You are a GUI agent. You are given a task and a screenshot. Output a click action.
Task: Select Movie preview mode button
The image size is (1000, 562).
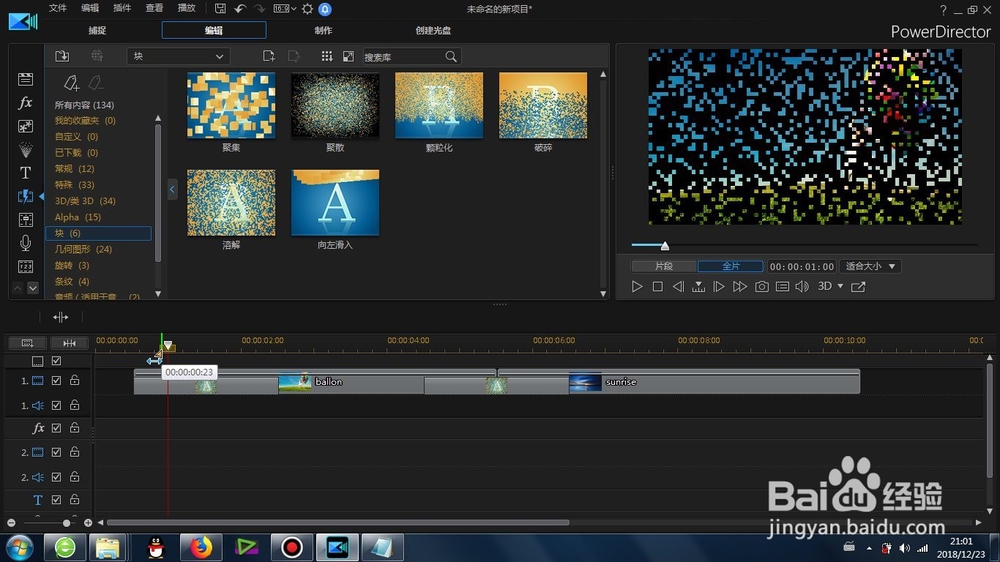coord(731,266)
